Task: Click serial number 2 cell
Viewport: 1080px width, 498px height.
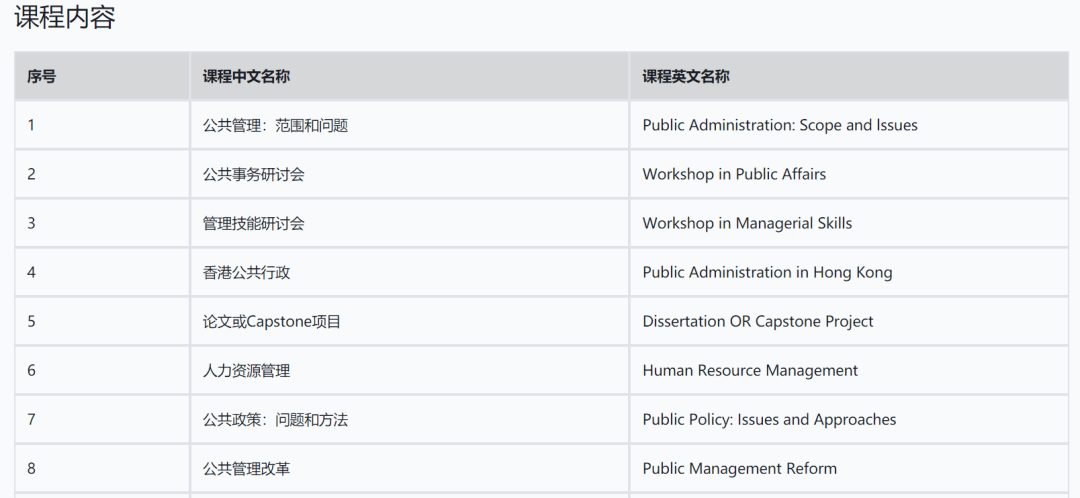Action: tap(102, 174)
